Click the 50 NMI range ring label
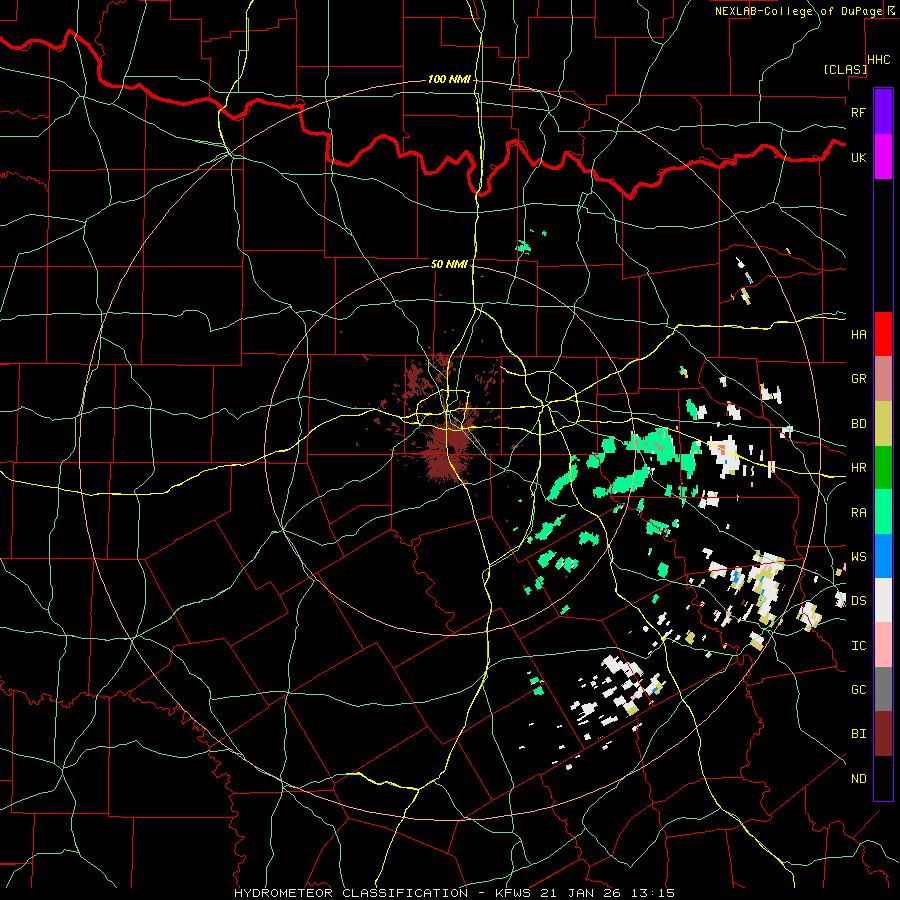Screen dimensions: 900x900 449,264
